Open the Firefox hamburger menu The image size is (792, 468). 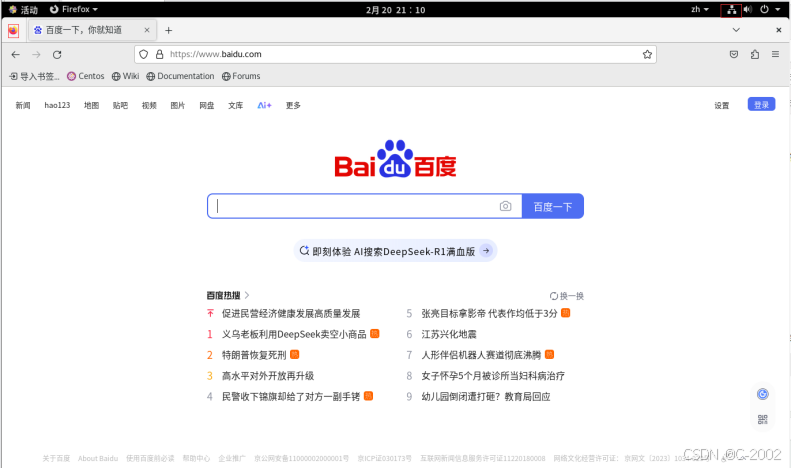[x=775, y=55]
